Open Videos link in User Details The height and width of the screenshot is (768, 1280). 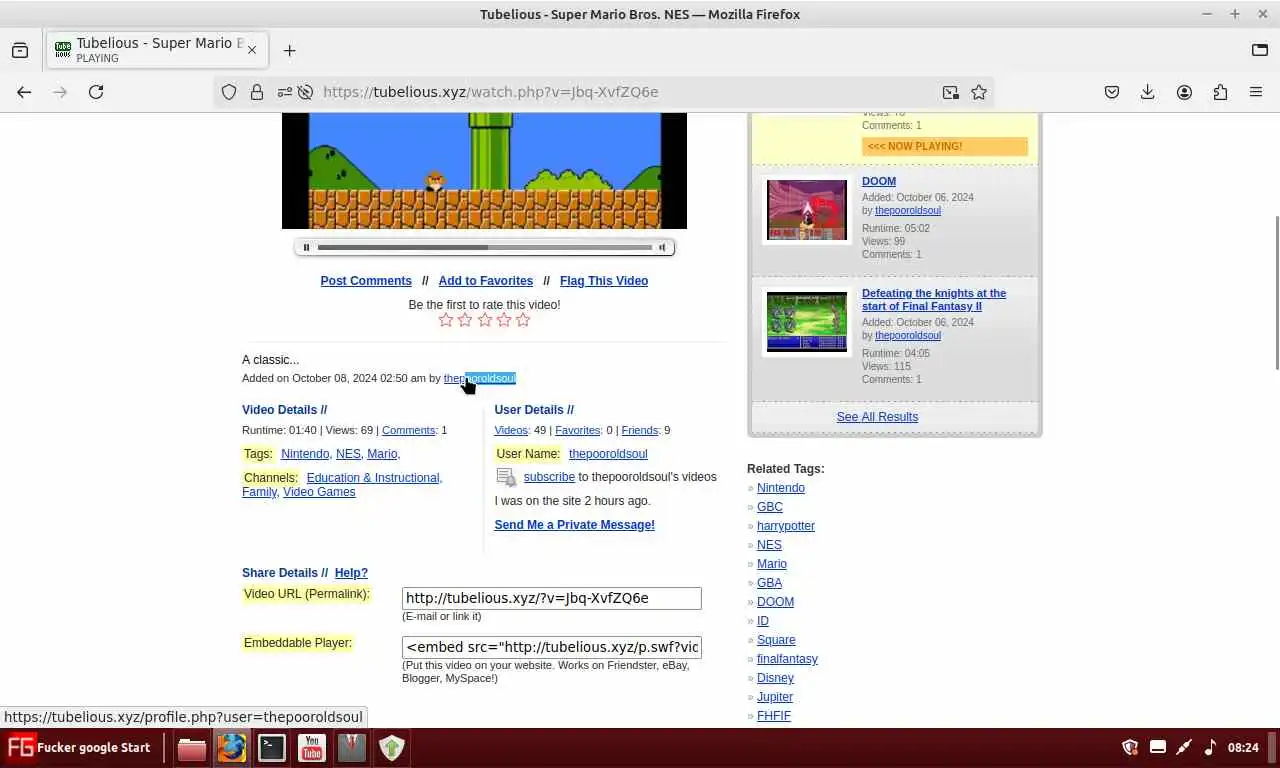click(x=511, y=430)
